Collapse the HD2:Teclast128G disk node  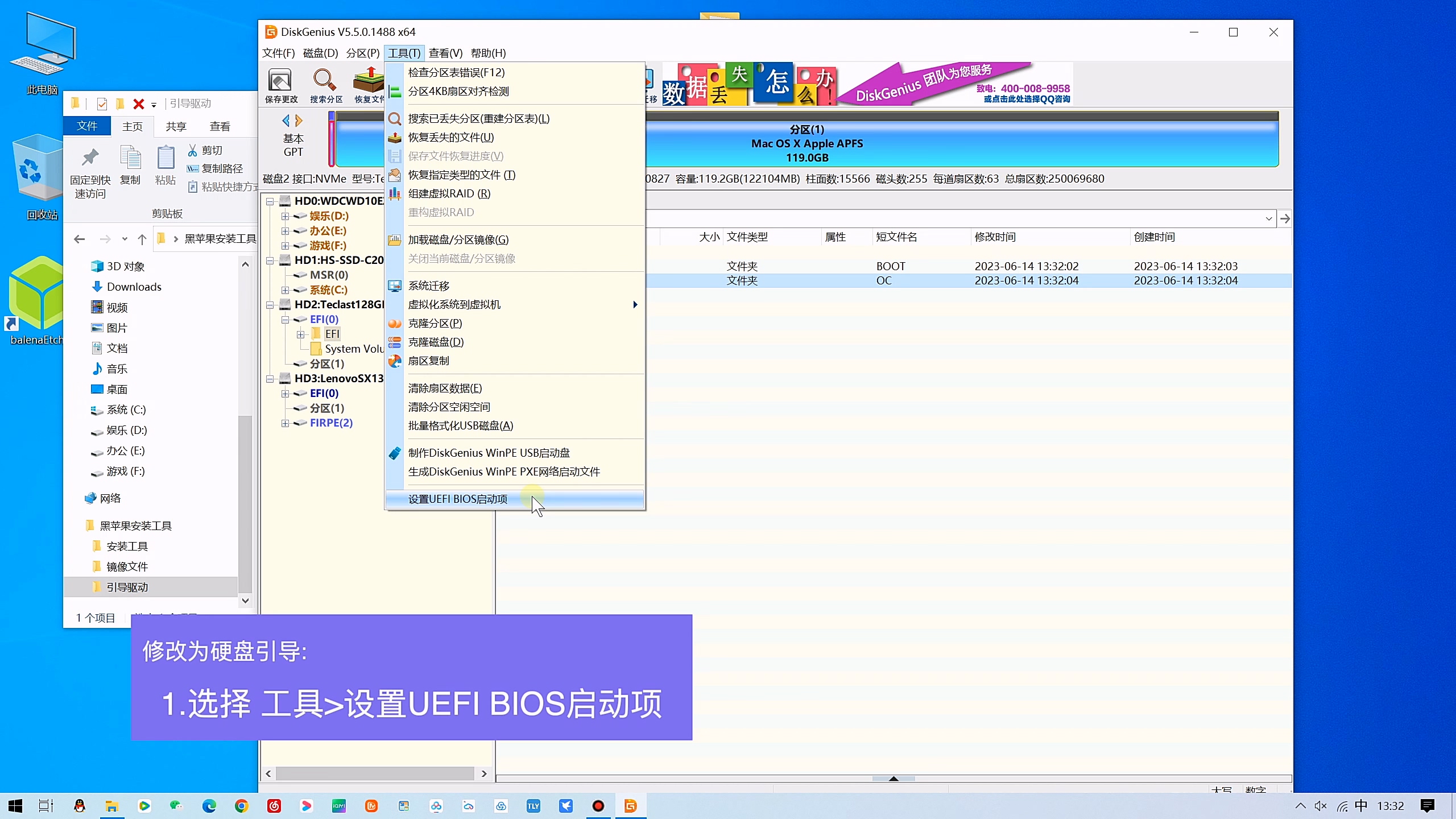point(270,305)
